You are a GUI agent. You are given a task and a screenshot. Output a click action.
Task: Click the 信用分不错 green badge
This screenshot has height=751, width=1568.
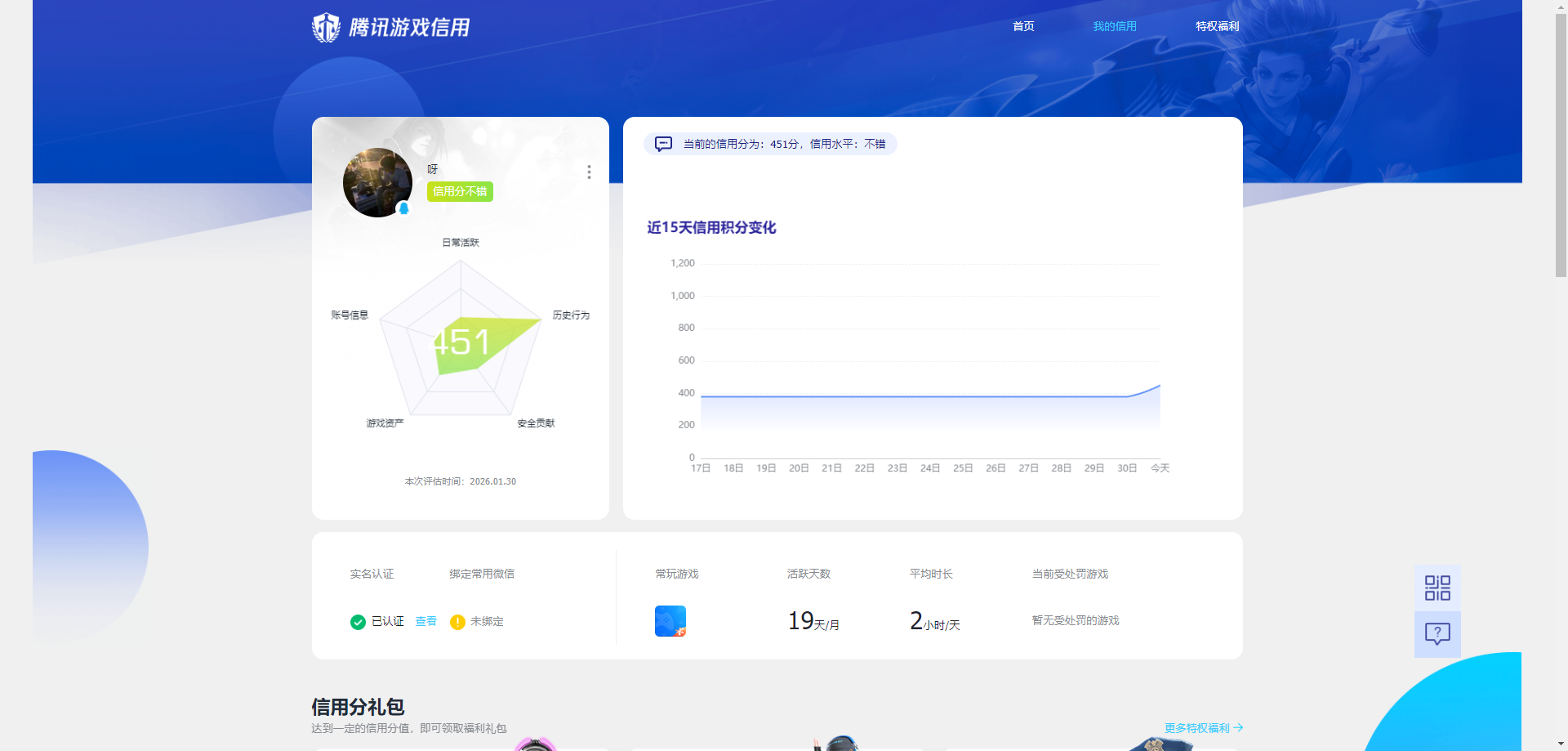[459, 191]
